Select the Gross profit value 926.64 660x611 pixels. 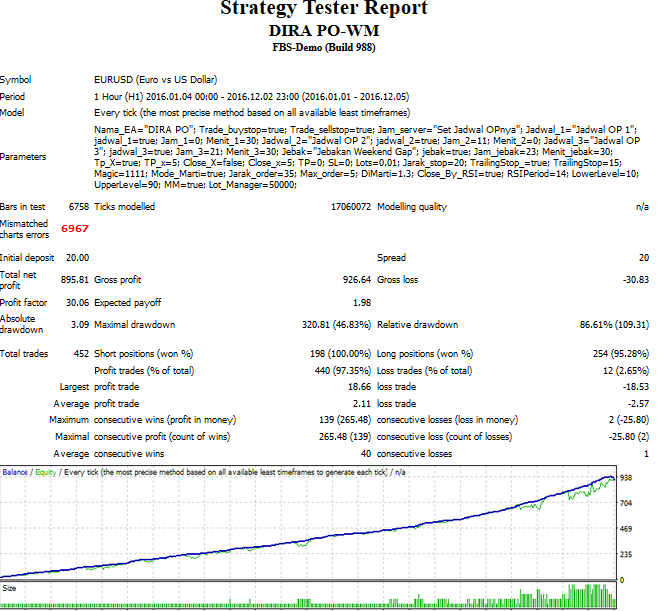coord(353,279)
